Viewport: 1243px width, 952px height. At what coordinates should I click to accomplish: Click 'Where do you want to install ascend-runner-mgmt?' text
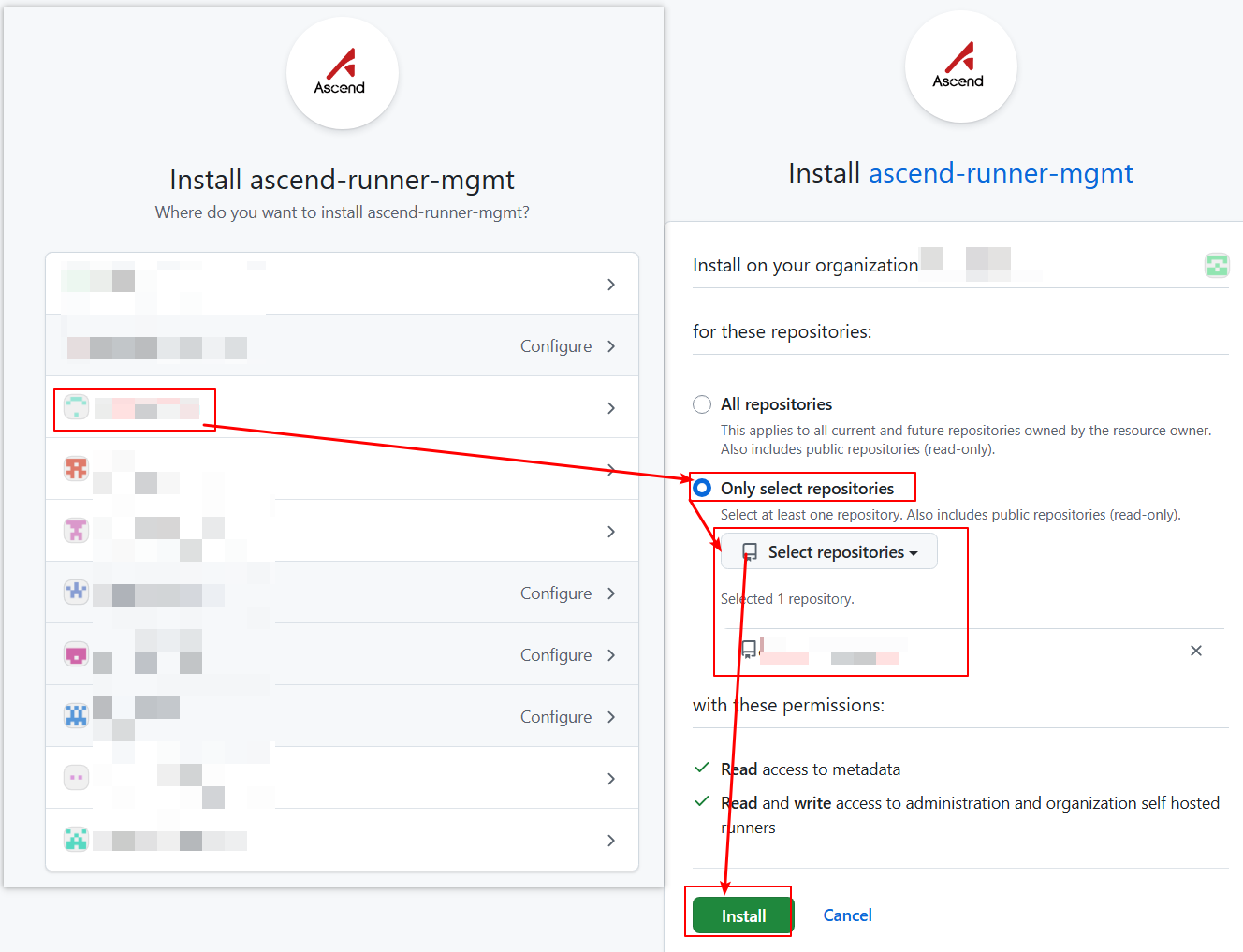pos(343,212)
